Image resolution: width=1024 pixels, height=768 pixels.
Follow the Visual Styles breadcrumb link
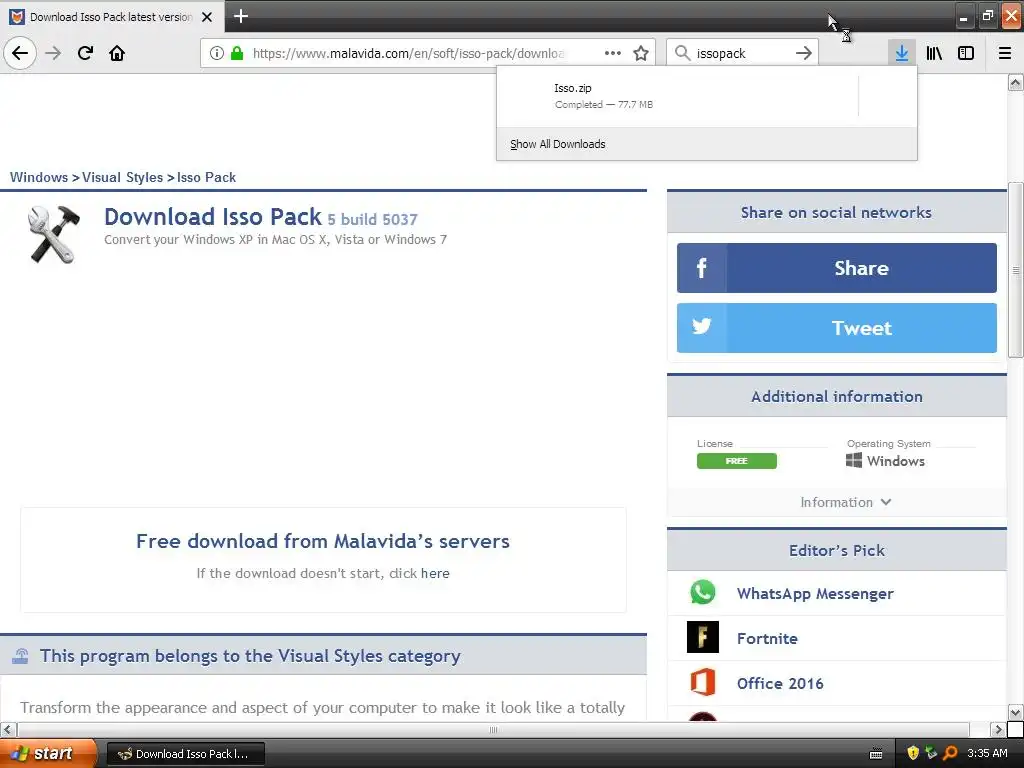[x=122, y=177]
